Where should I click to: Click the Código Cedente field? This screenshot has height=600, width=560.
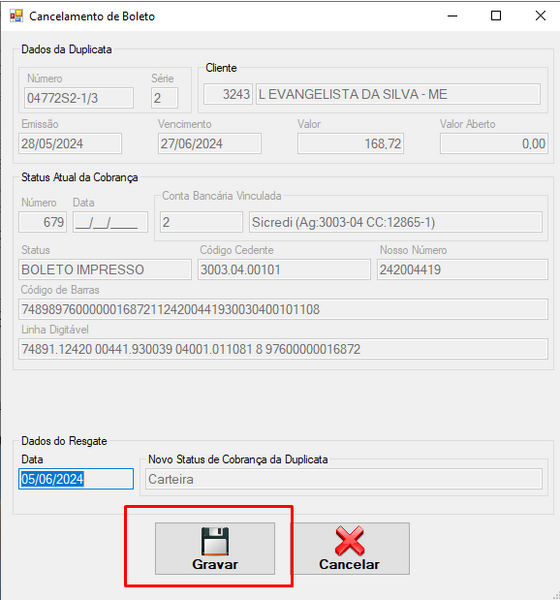click(x=284, y=270)
